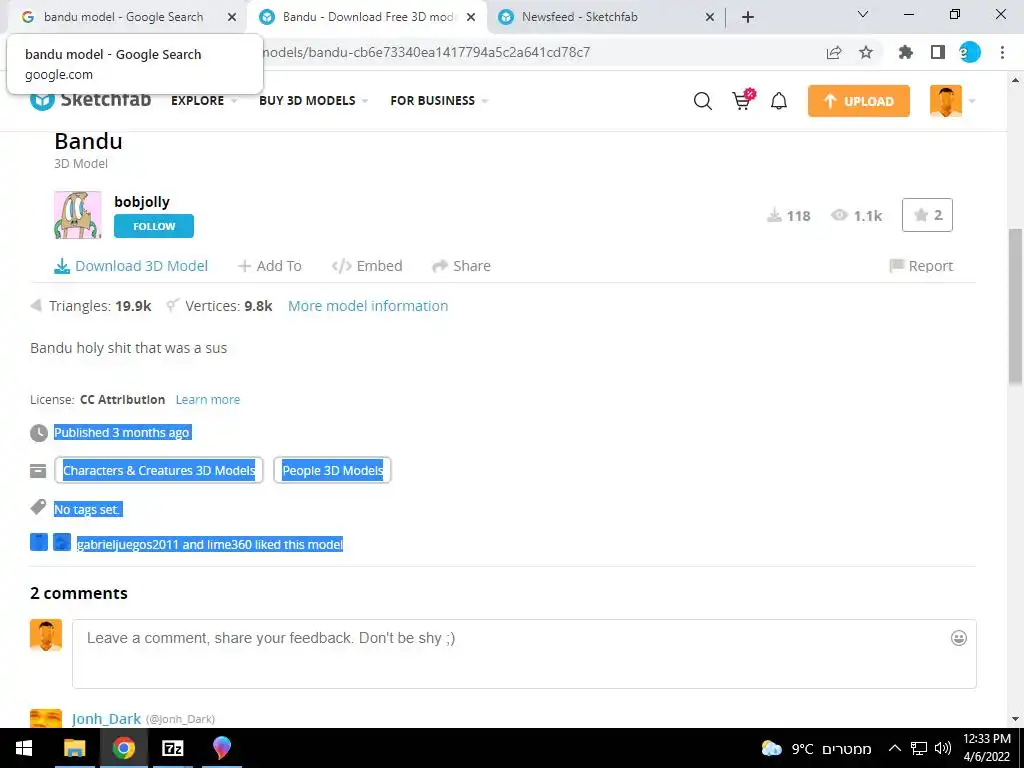
Task: Focus the Leave a comment text box
Action: pos(524,654)
